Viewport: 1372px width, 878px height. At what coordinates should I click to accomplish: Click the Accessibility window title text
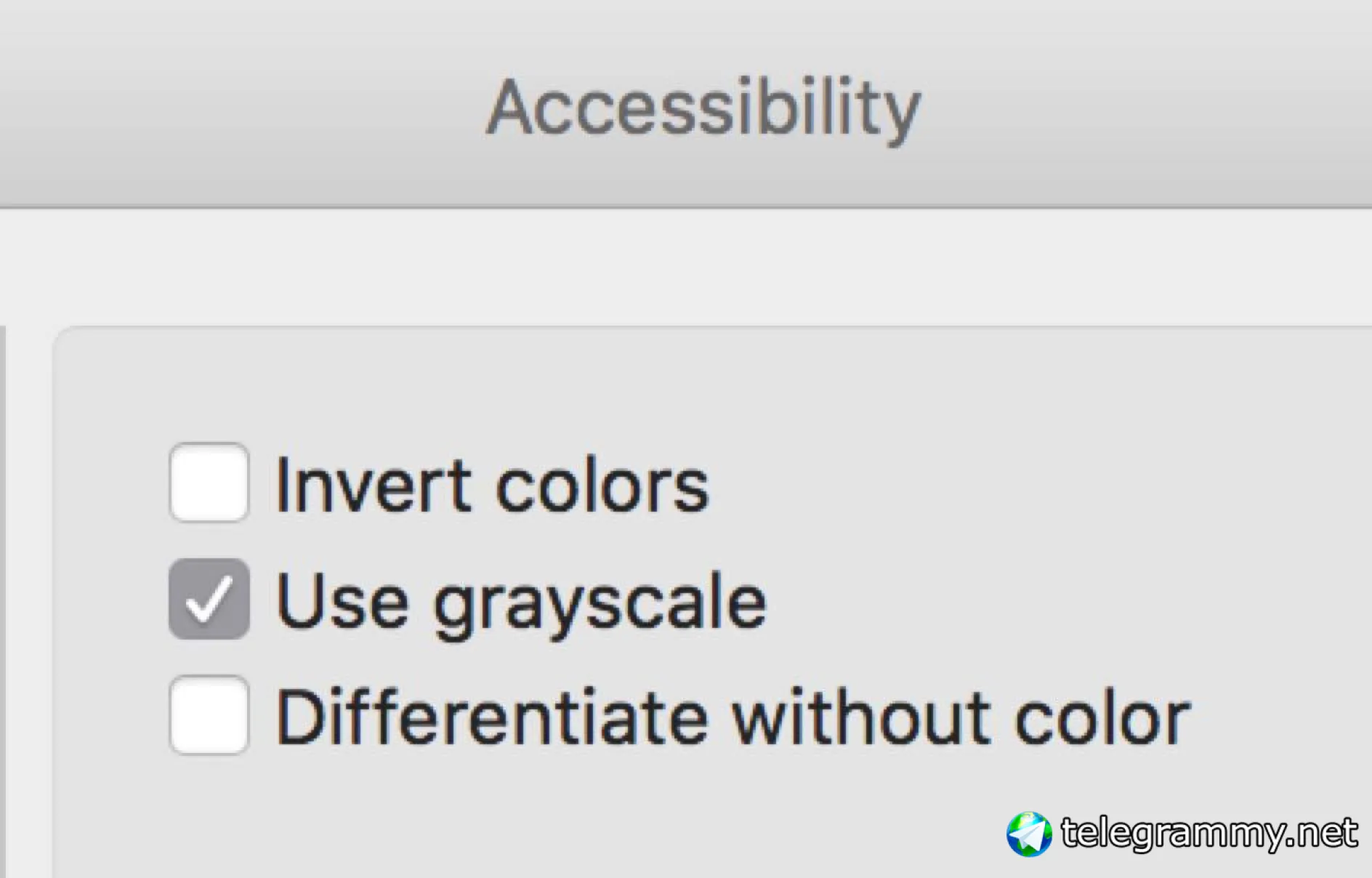(x=703, y=109)
